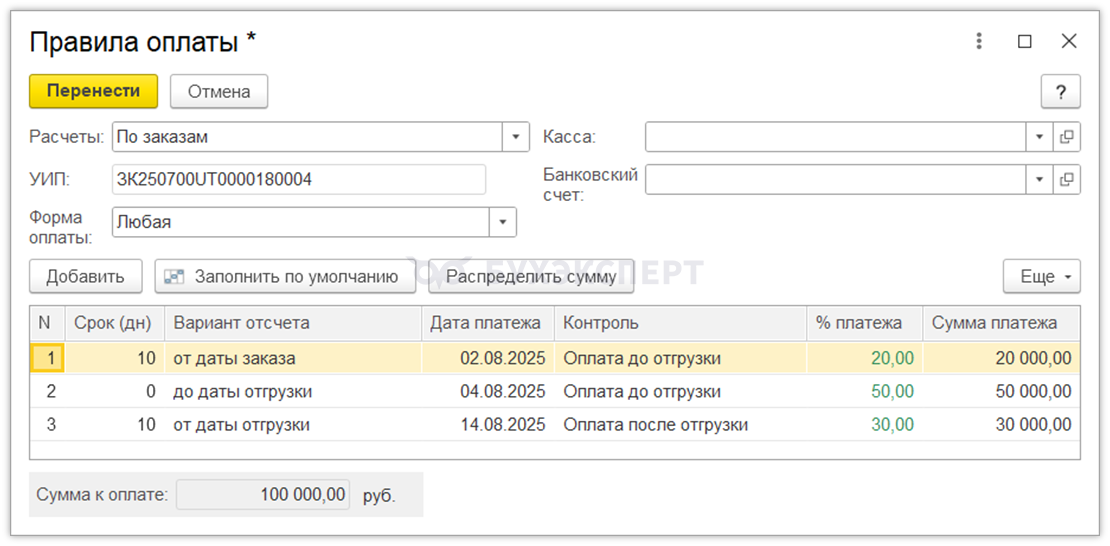Screen dimensions: 1110x546
Task: Open the three-dot window options menu
Action: point(979,41)
